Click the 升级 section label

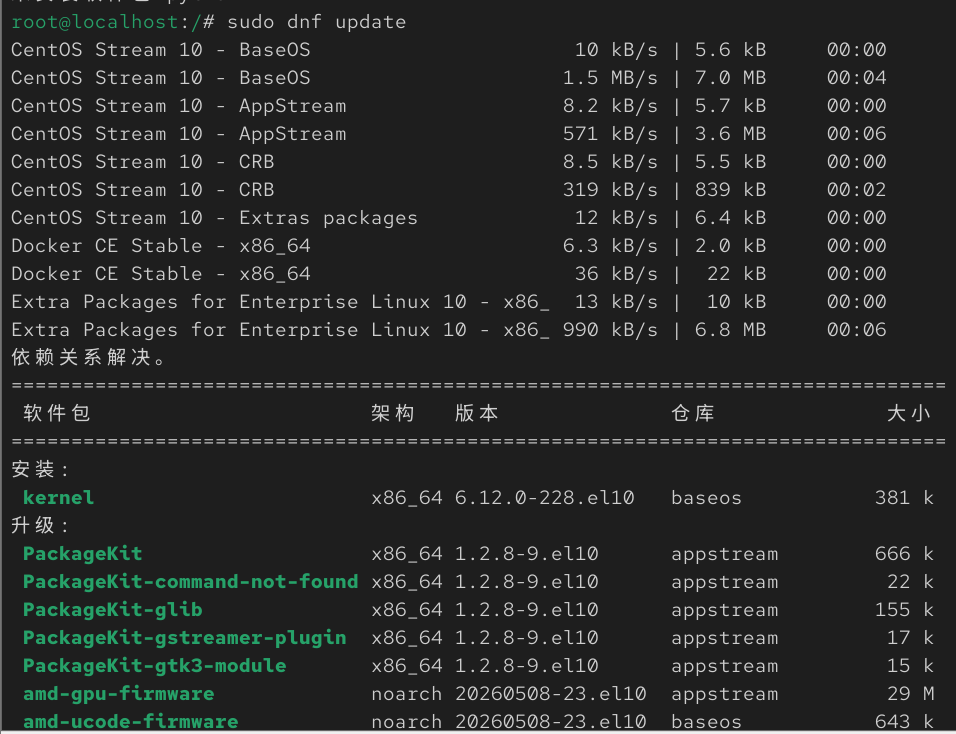[x=40, y=526]
